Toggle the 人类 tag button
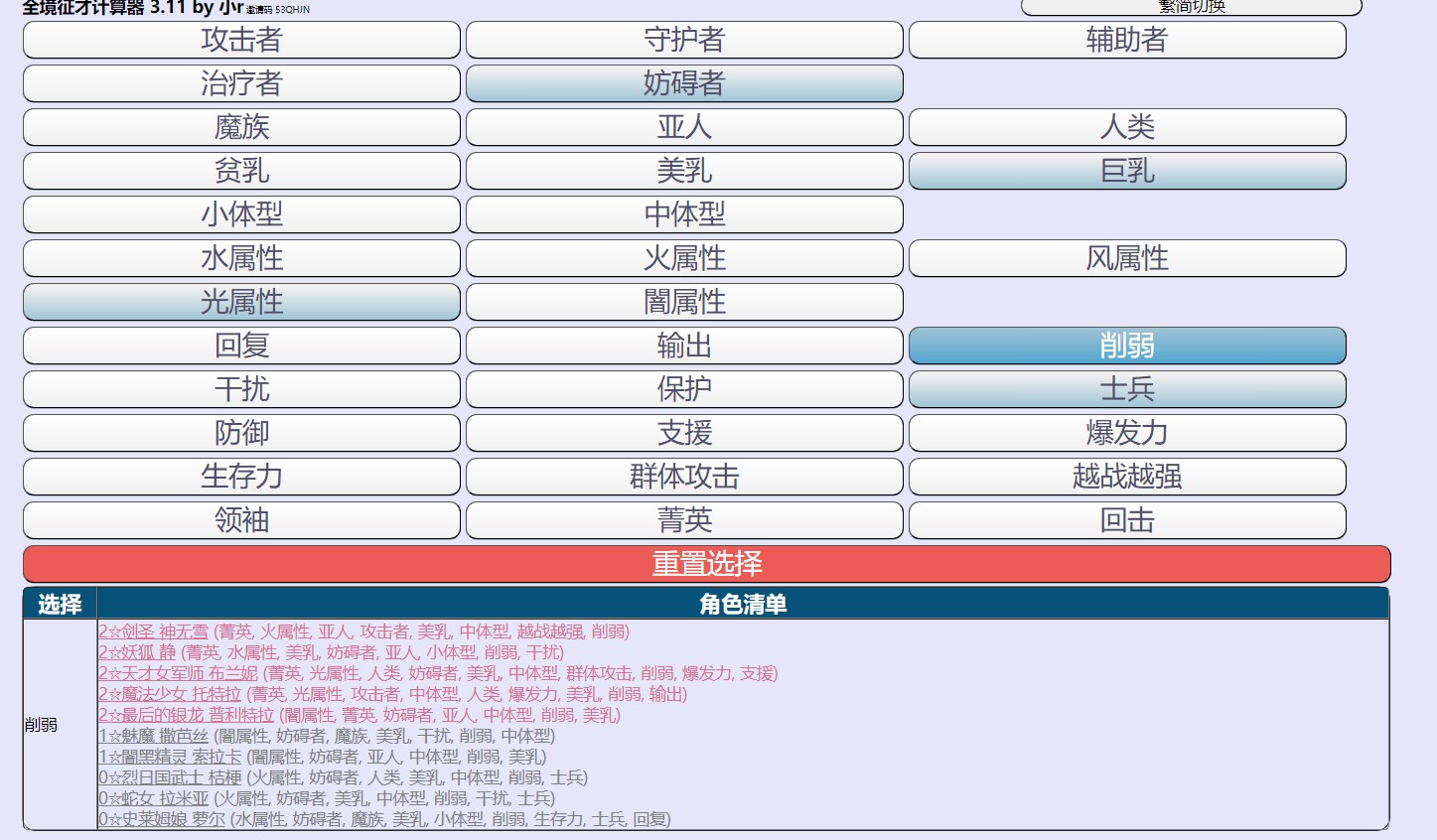Viewport: 1437px width, 840px height. coord(1127,127)
